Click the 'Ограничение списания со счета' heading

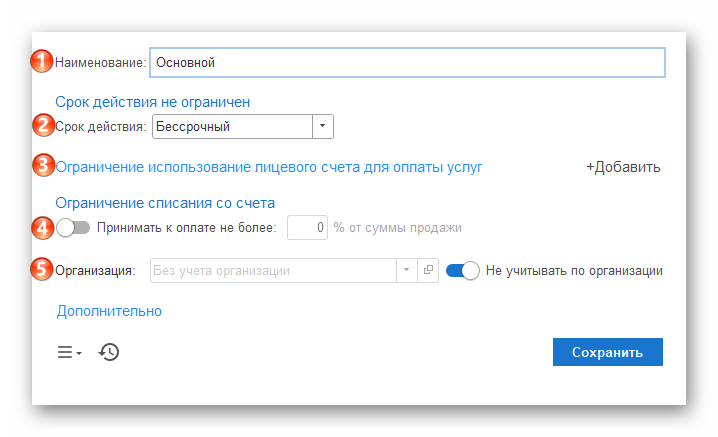165,203
